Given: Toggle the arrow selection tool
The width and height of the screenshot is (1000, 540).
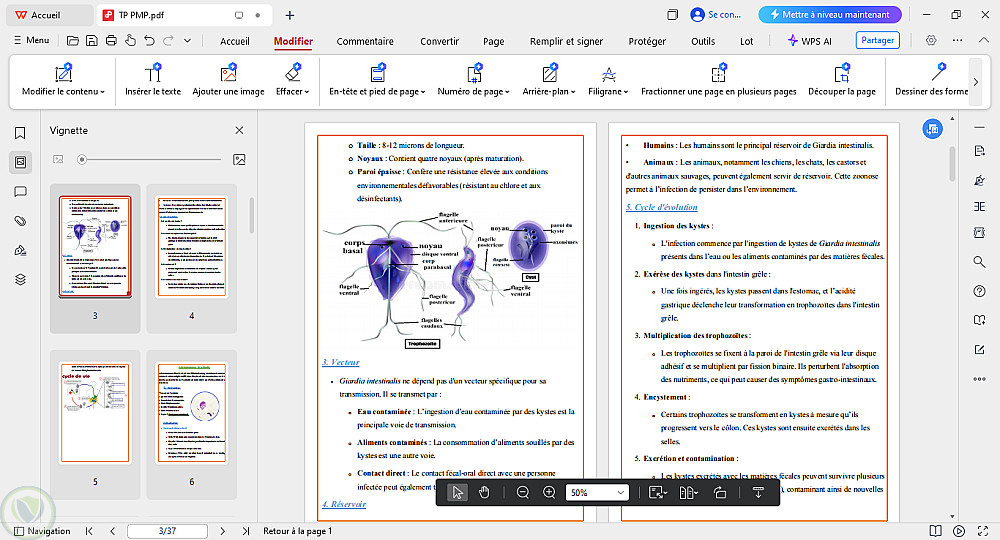Looking at the screenshot, I should click(x=457, y=492).
